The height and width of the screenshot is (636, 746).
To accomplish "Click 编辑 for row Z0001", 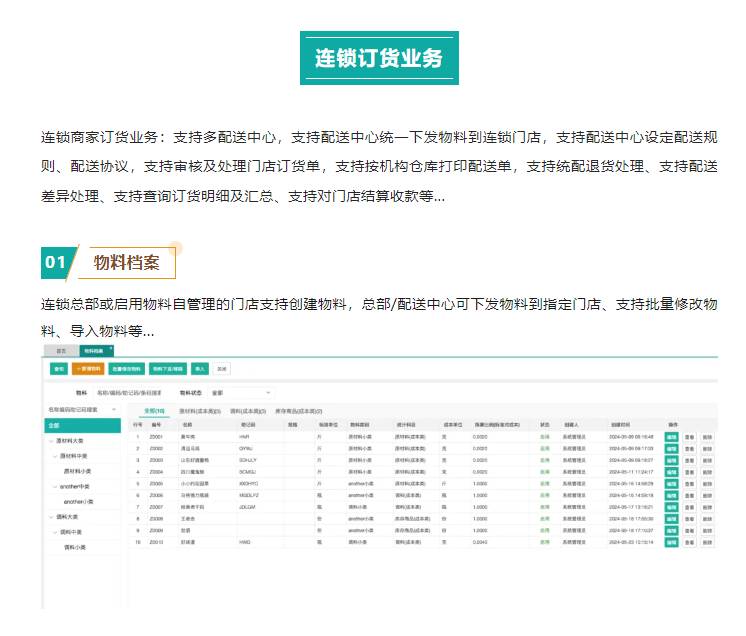I will [x=671, y=437].
